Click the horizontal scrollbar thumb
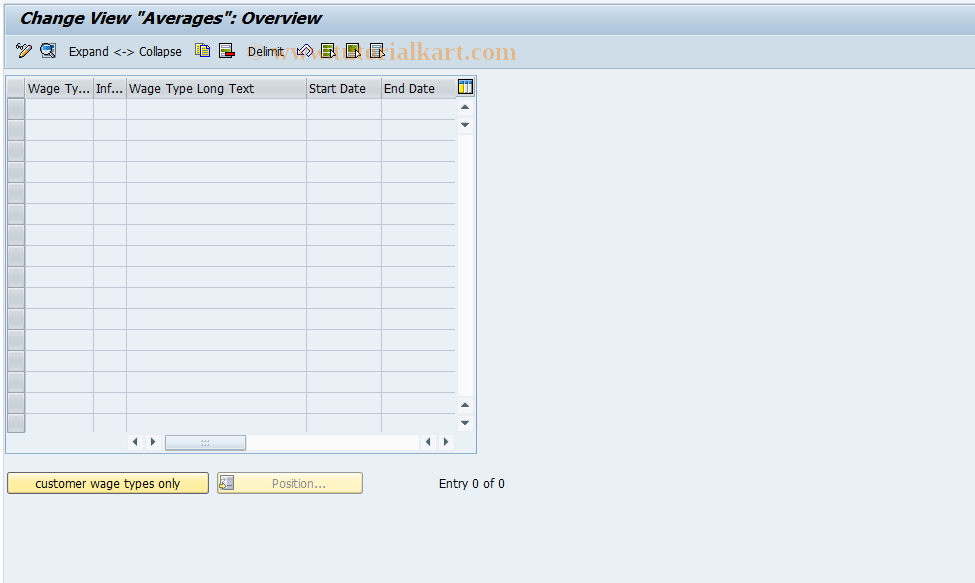Image resolution: width=975 pixels, height=583 pixels. pyautogui.click(x=205, y=443)
